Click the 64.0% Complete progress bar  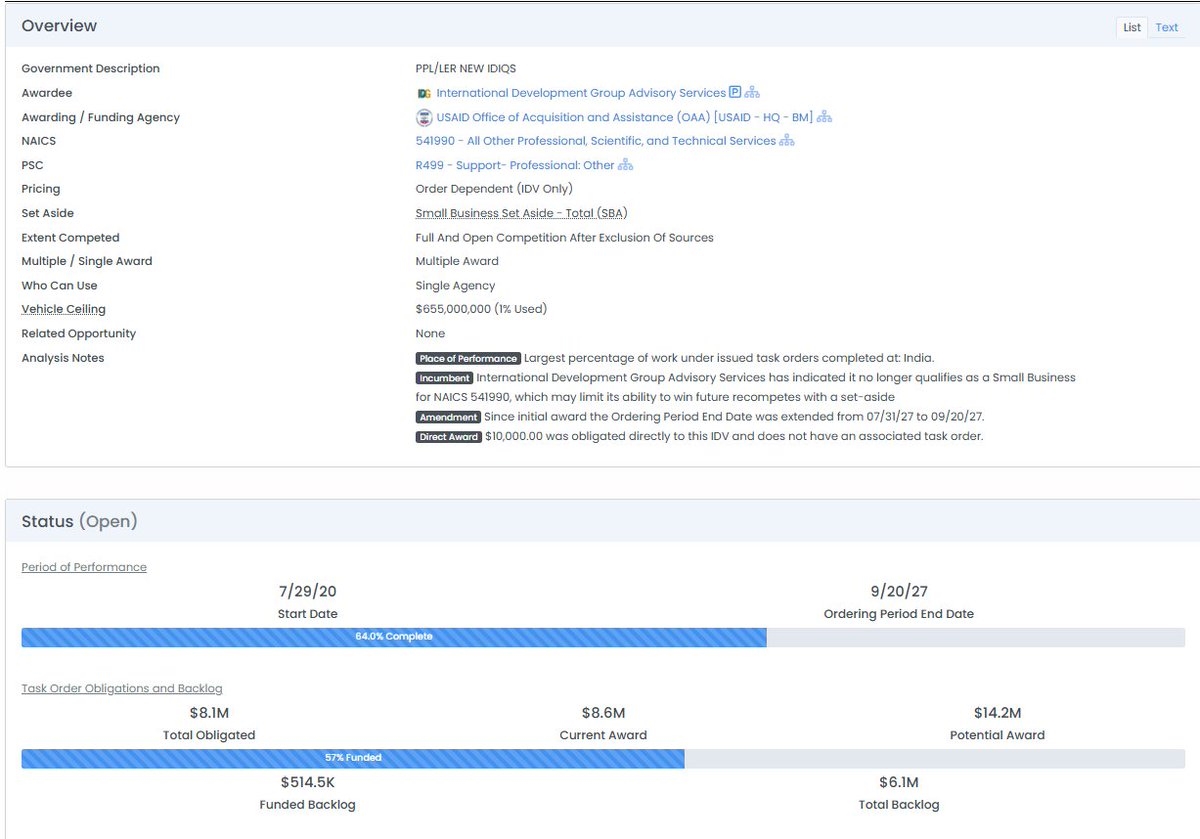[394, 637]
